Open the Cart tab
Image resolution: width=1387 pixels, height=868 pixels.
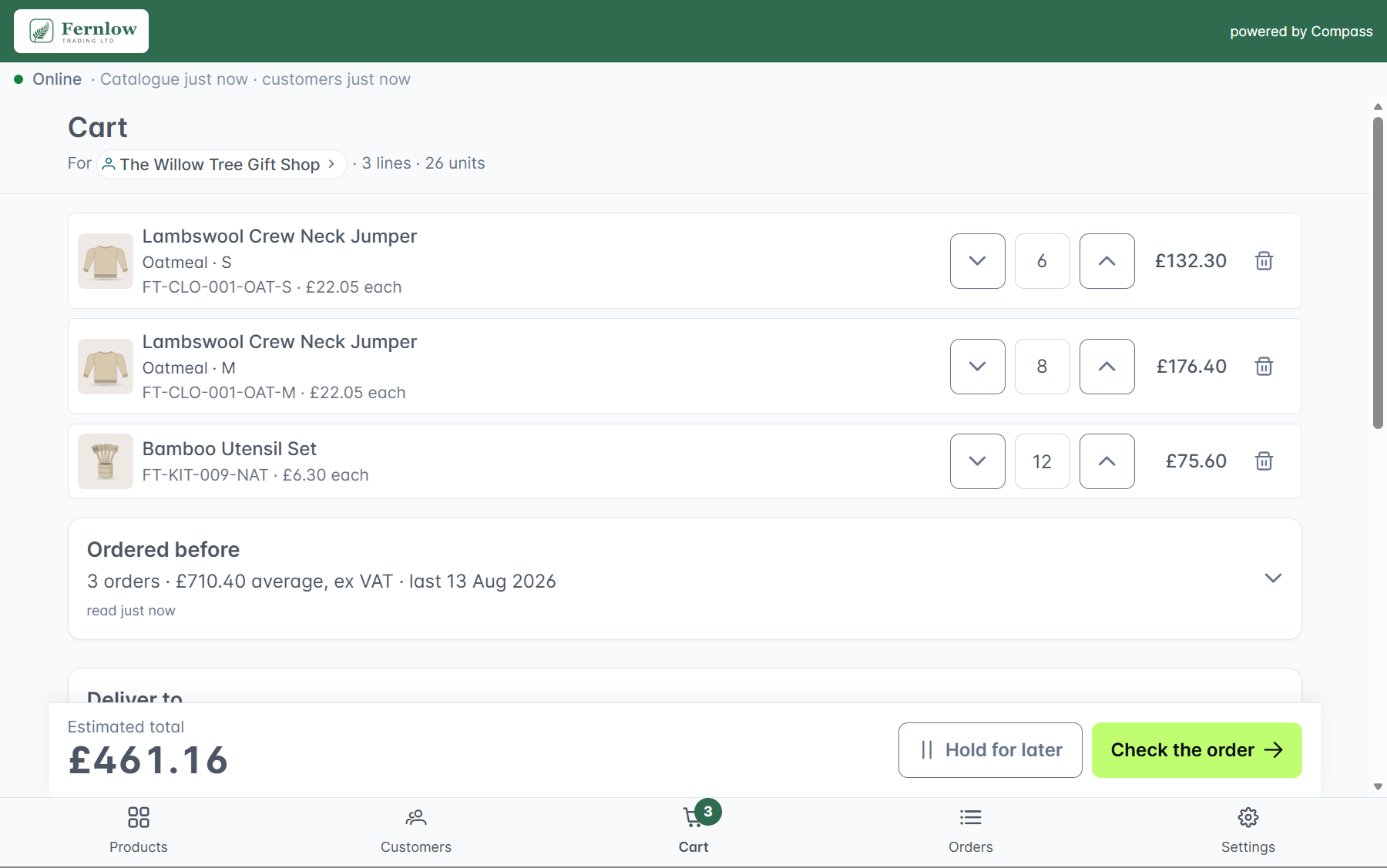point(693,831)
